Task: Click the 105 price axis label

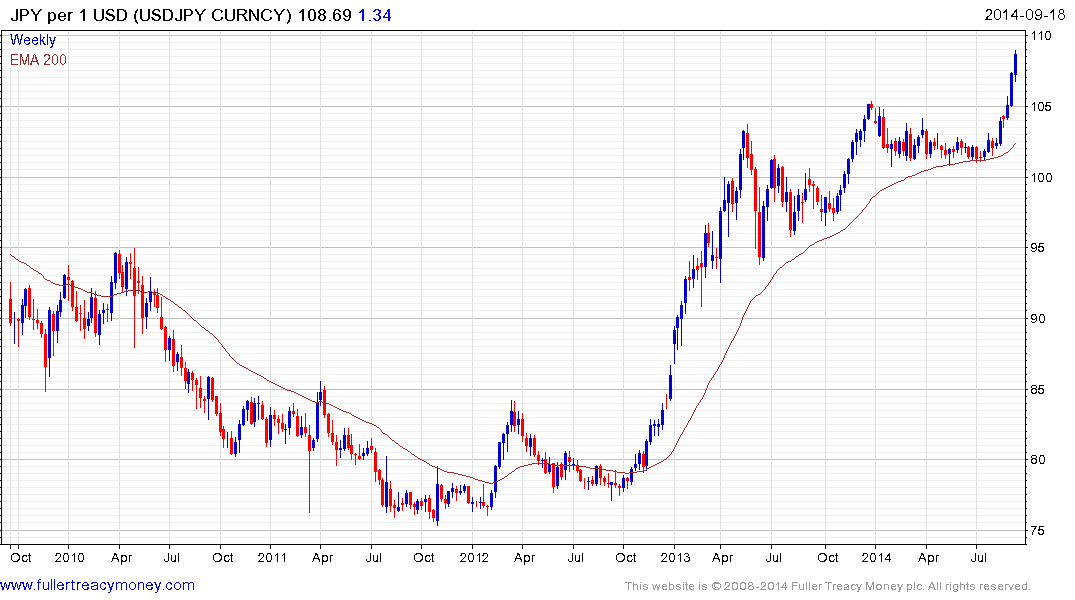Action: (1041, 106)
